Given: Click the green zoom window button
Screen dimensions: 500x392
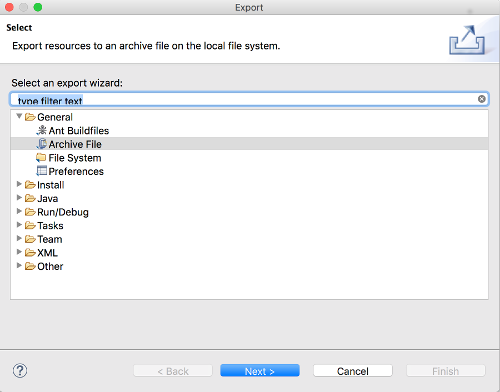Looking at the screenshot, I should [x=38, y=7].
